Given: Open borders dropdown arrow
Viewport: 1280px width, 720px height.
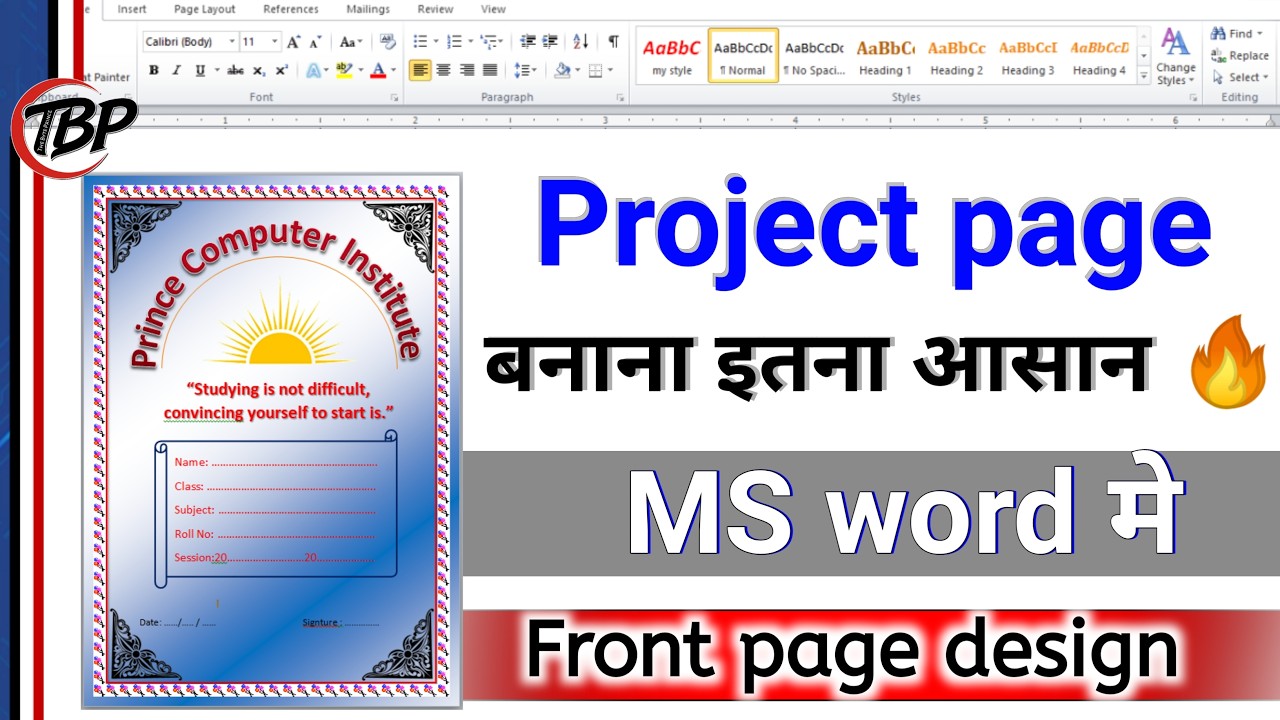Looking at the screenshot, I should 610,70.
